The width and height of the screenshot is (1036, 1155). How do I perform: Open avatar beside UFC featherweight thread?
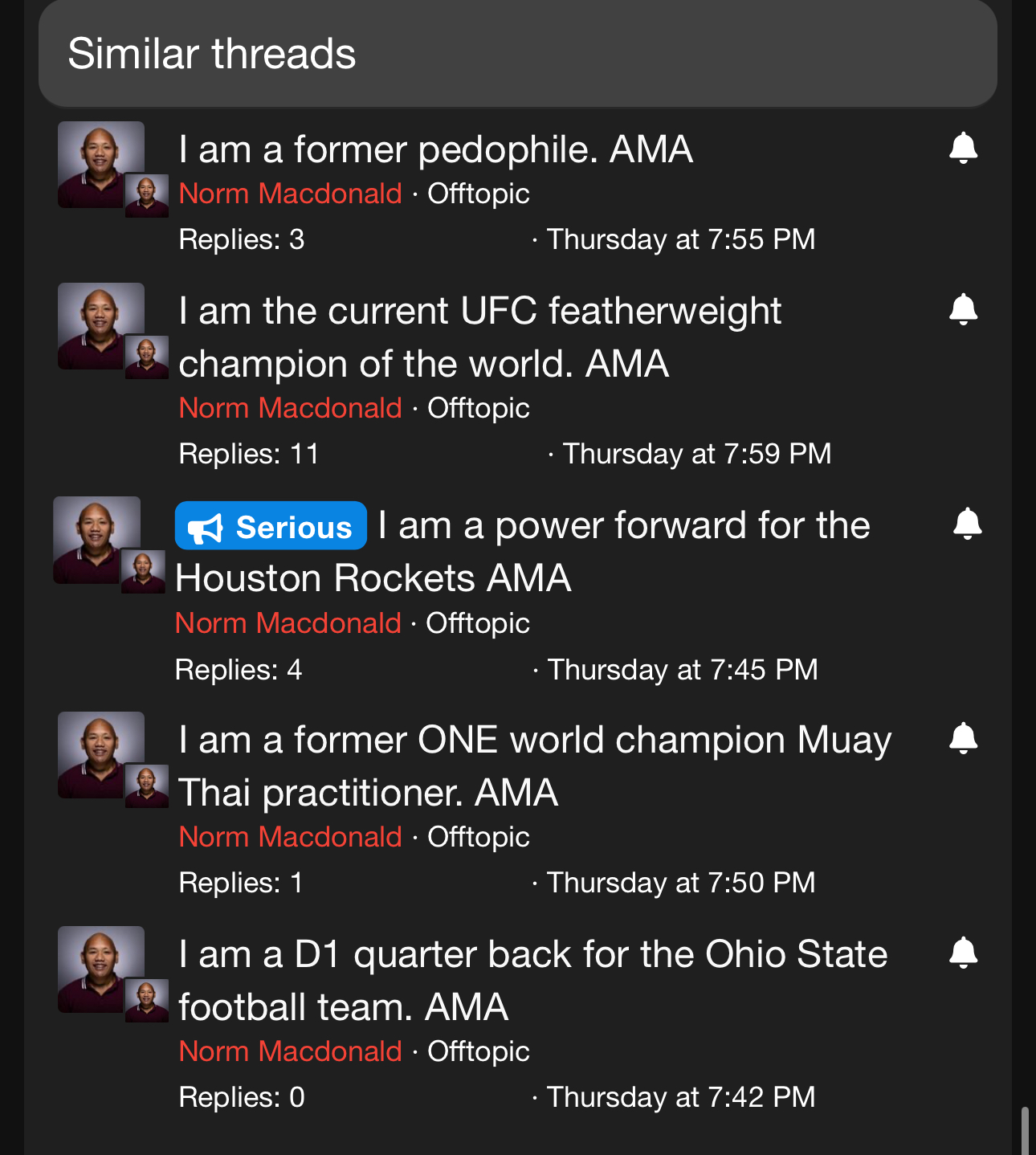coord(101,326)
